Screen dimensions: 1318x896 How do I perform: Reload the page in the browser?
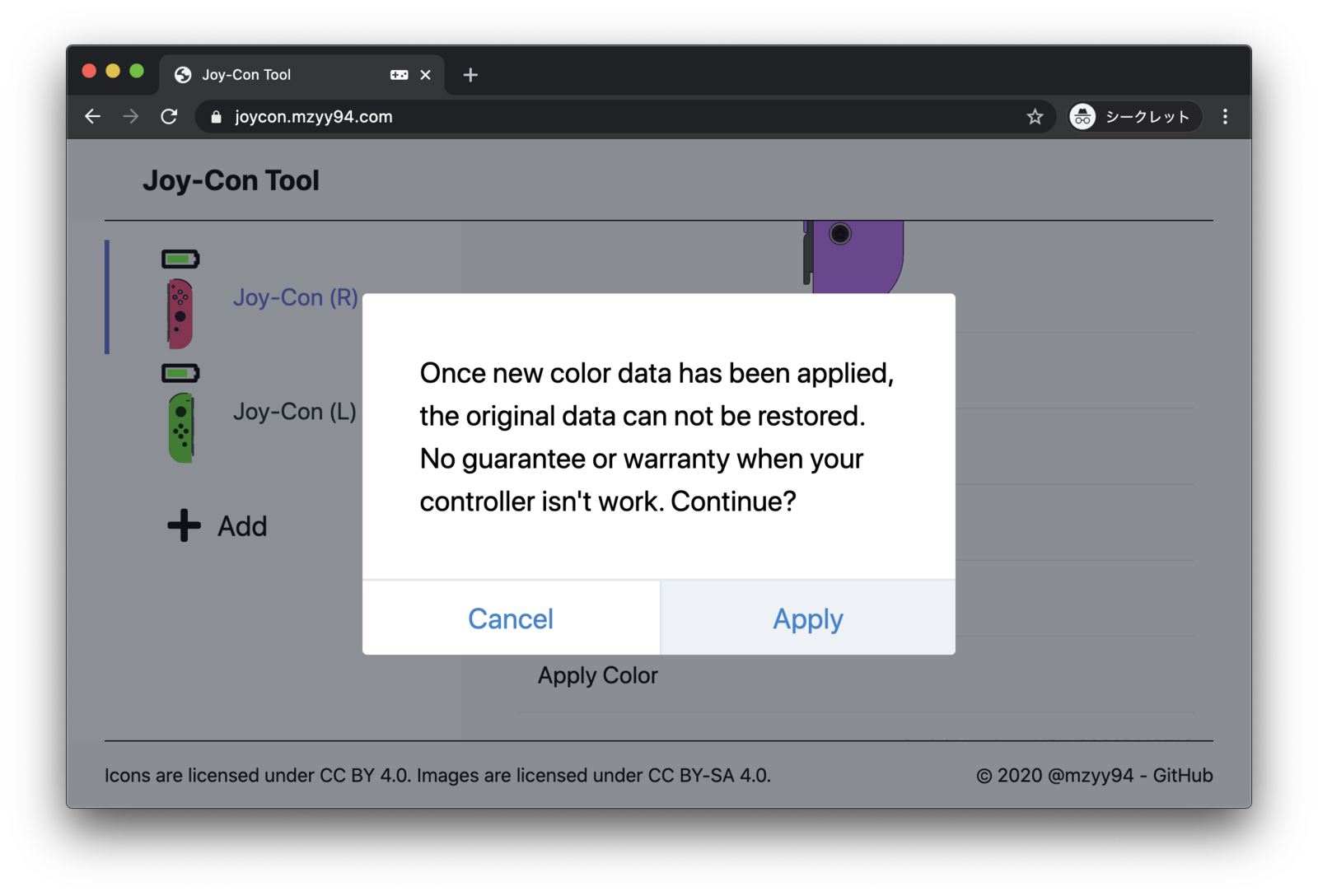coord(169,117)
